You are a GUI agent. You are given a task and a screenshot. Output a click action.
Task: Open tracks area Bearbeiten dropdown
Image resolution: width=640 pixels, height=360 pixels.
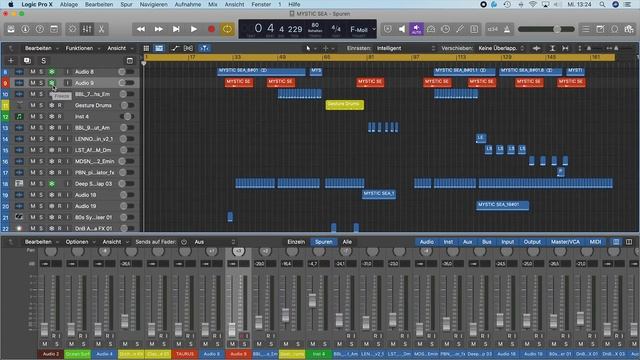pos(42,48)
